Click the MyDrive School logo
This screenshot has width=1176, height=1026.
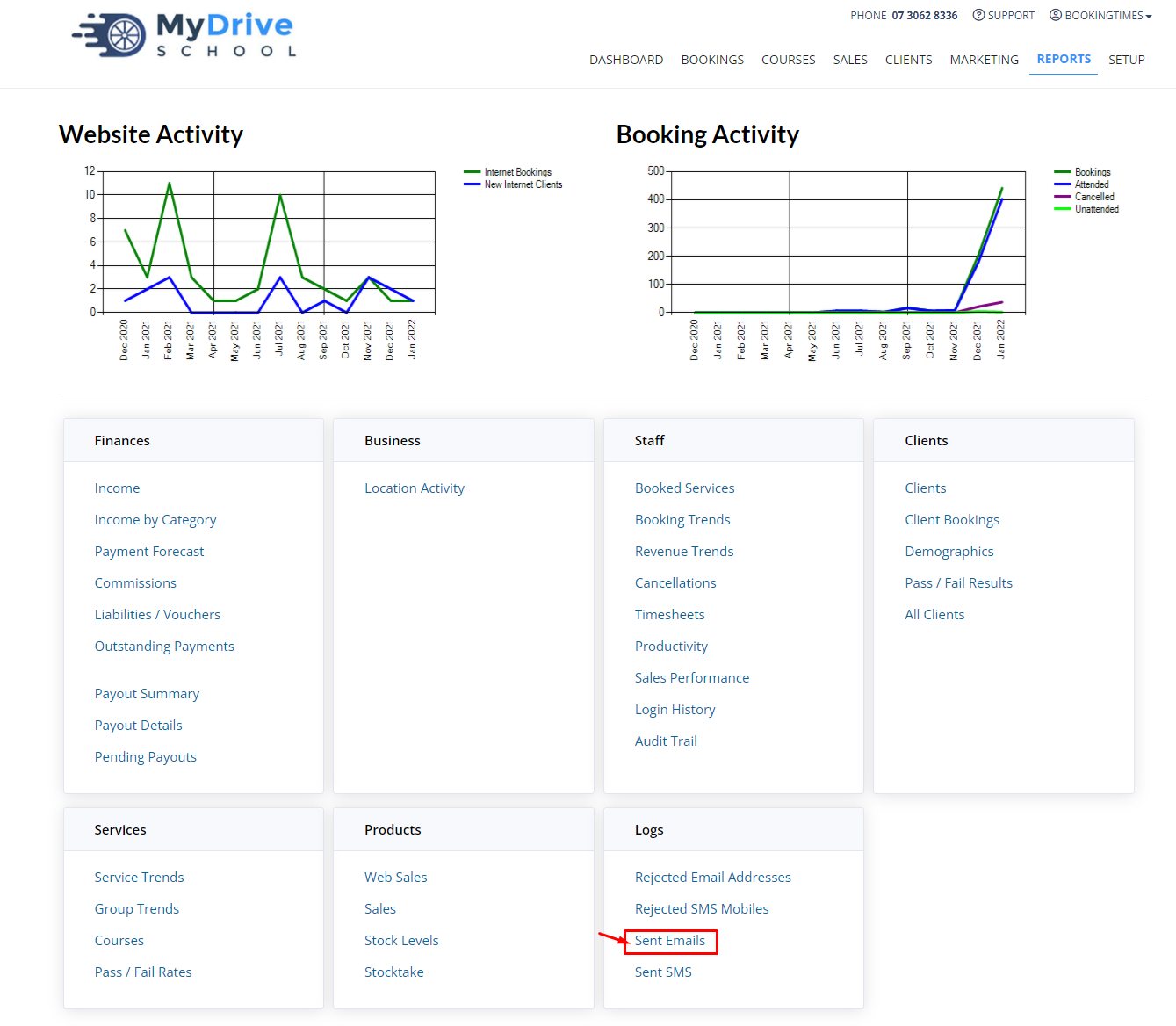tap(184, 35)
